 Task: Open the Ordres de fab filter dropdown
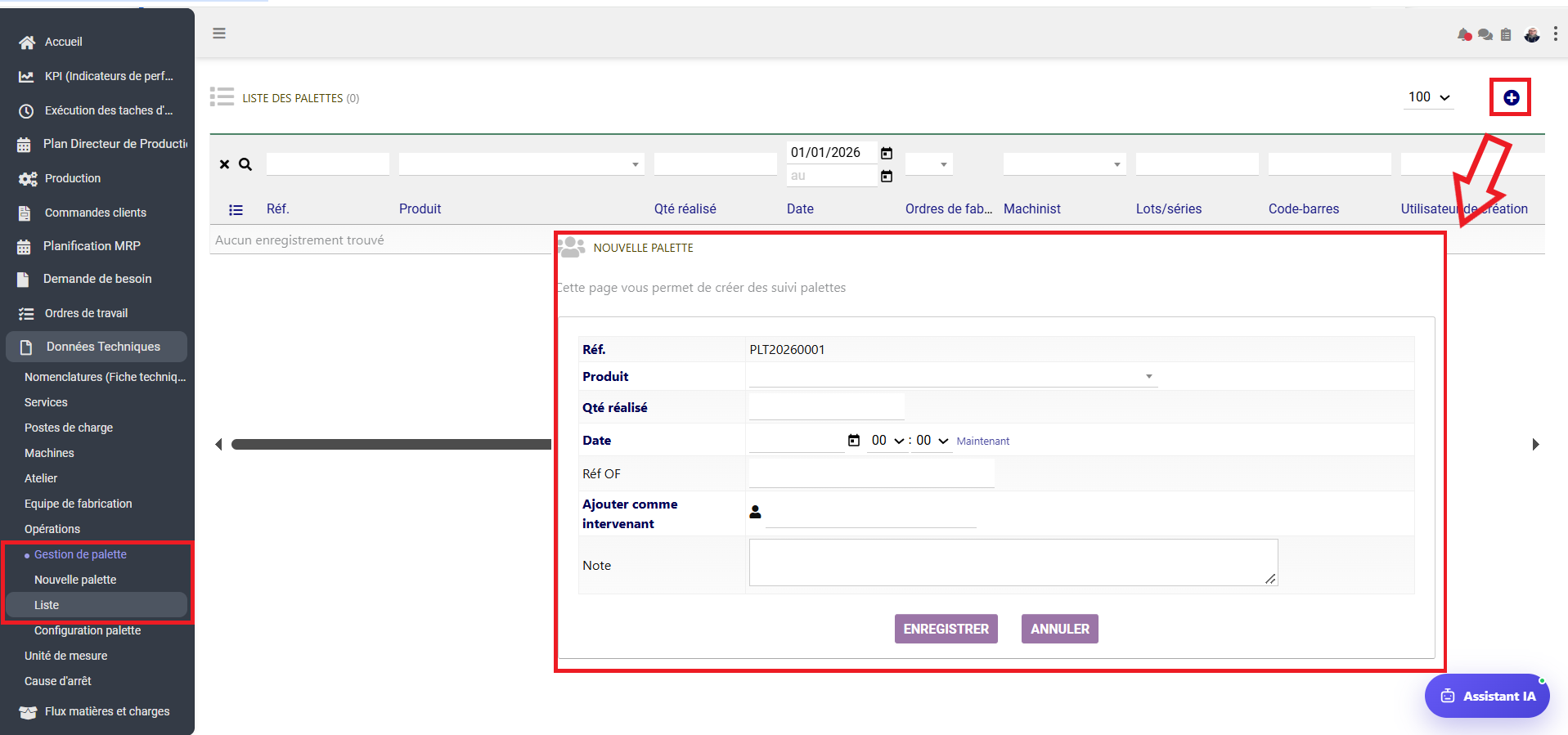(929, 164)
